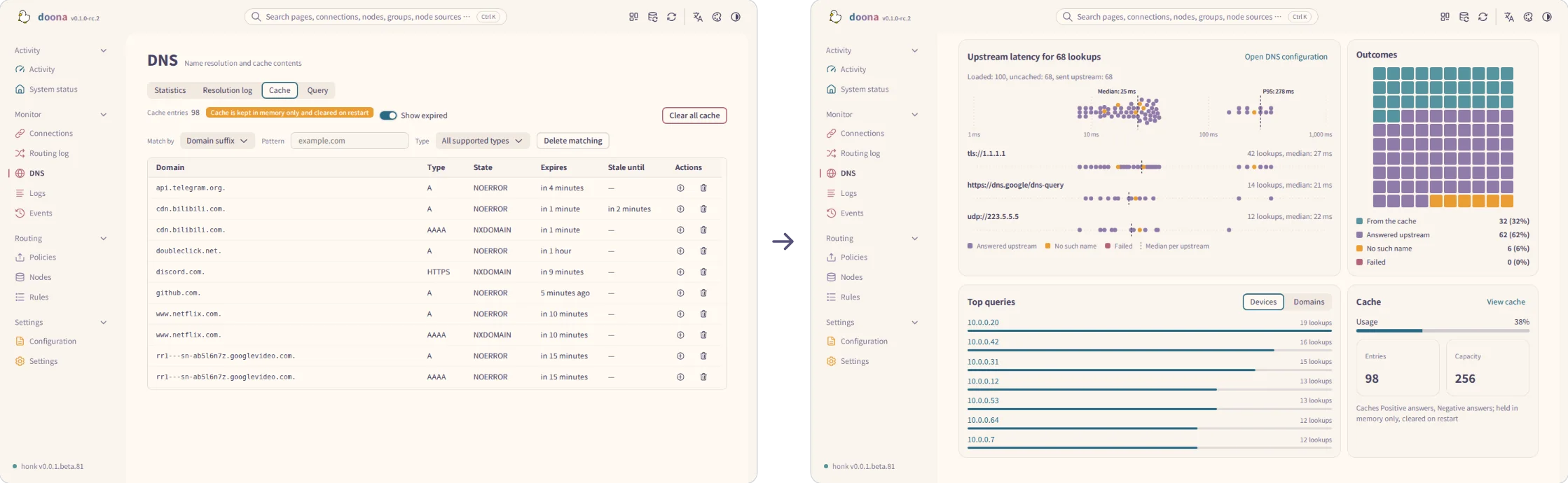Image resolution: width=1568 pixels, height=483 pixels.
Task: Collapse the Monitor section in right screenshot sidebar
Action: pyautogui.click(x=915, y=115)
